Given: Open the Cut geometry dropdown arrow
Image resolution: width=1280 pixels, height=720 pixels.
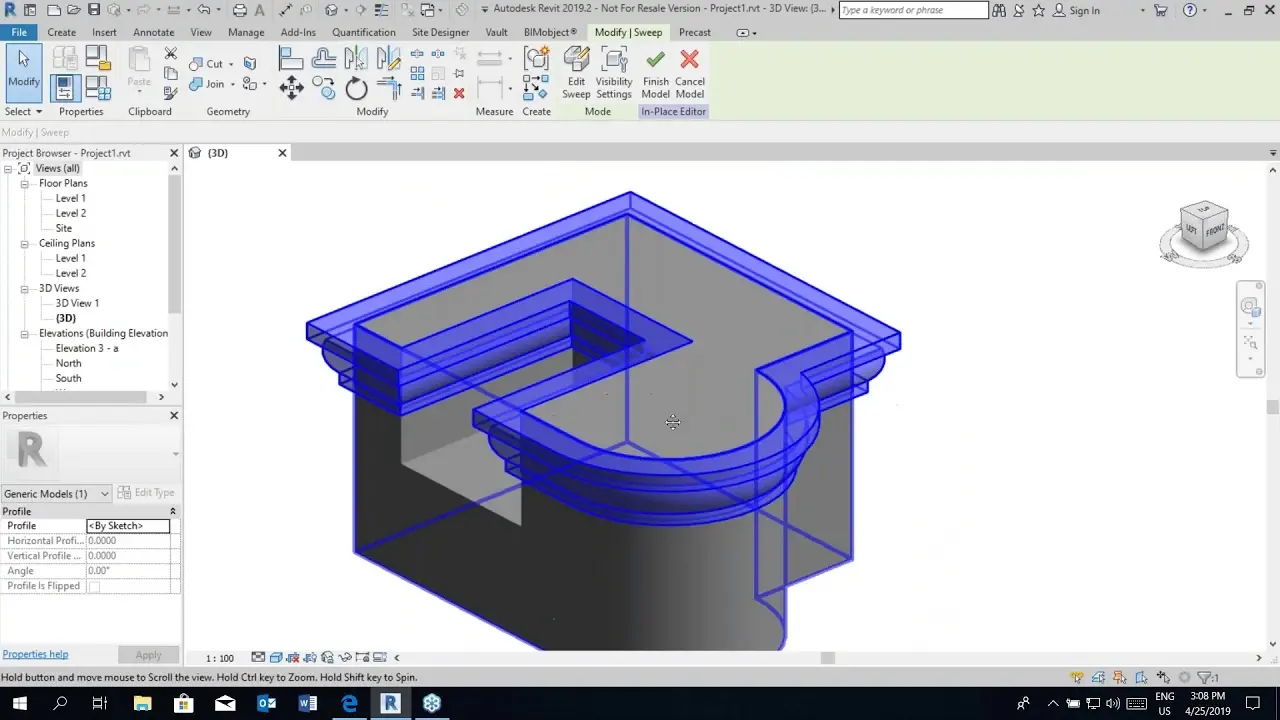Looking at the screenshot, I should [231, 64].
